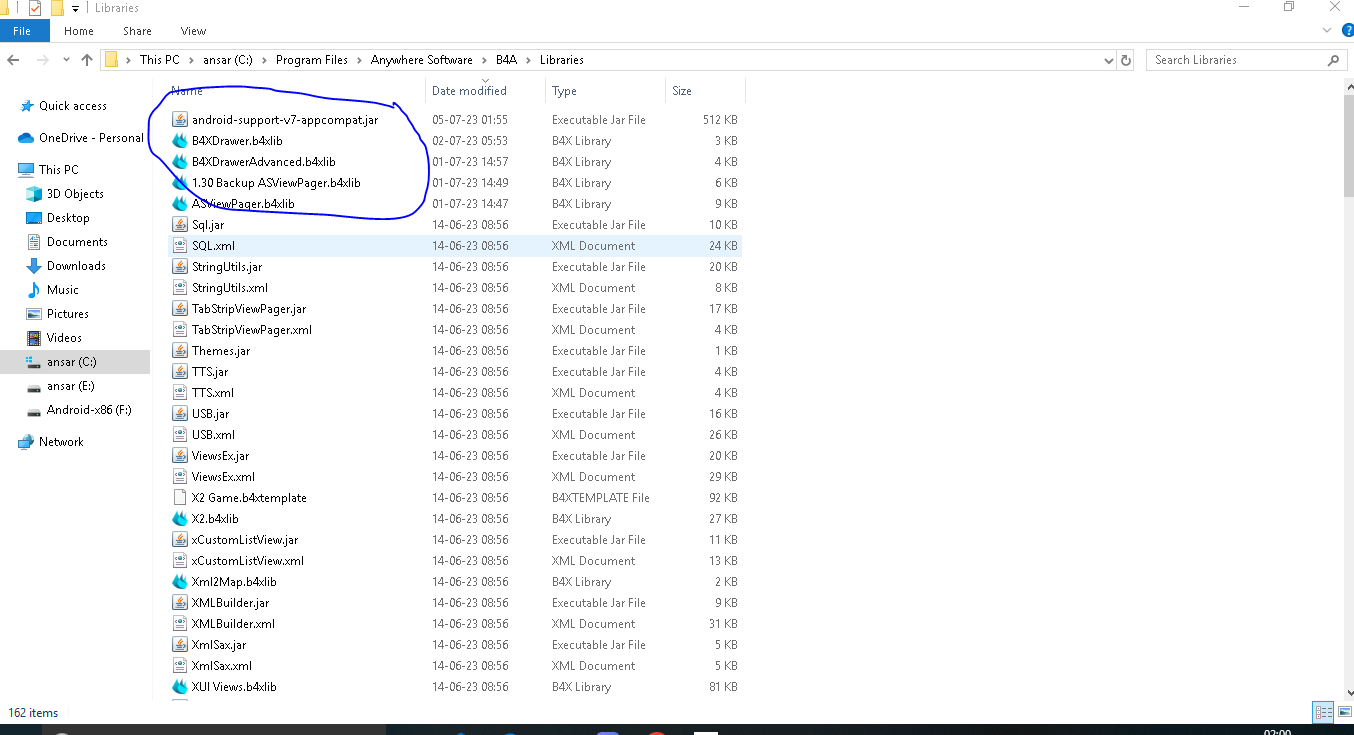Image resolution: width=1354 pixels, height=735 pixels.
Task: Click the folder icon in the address bar
Action: [112, 60]
